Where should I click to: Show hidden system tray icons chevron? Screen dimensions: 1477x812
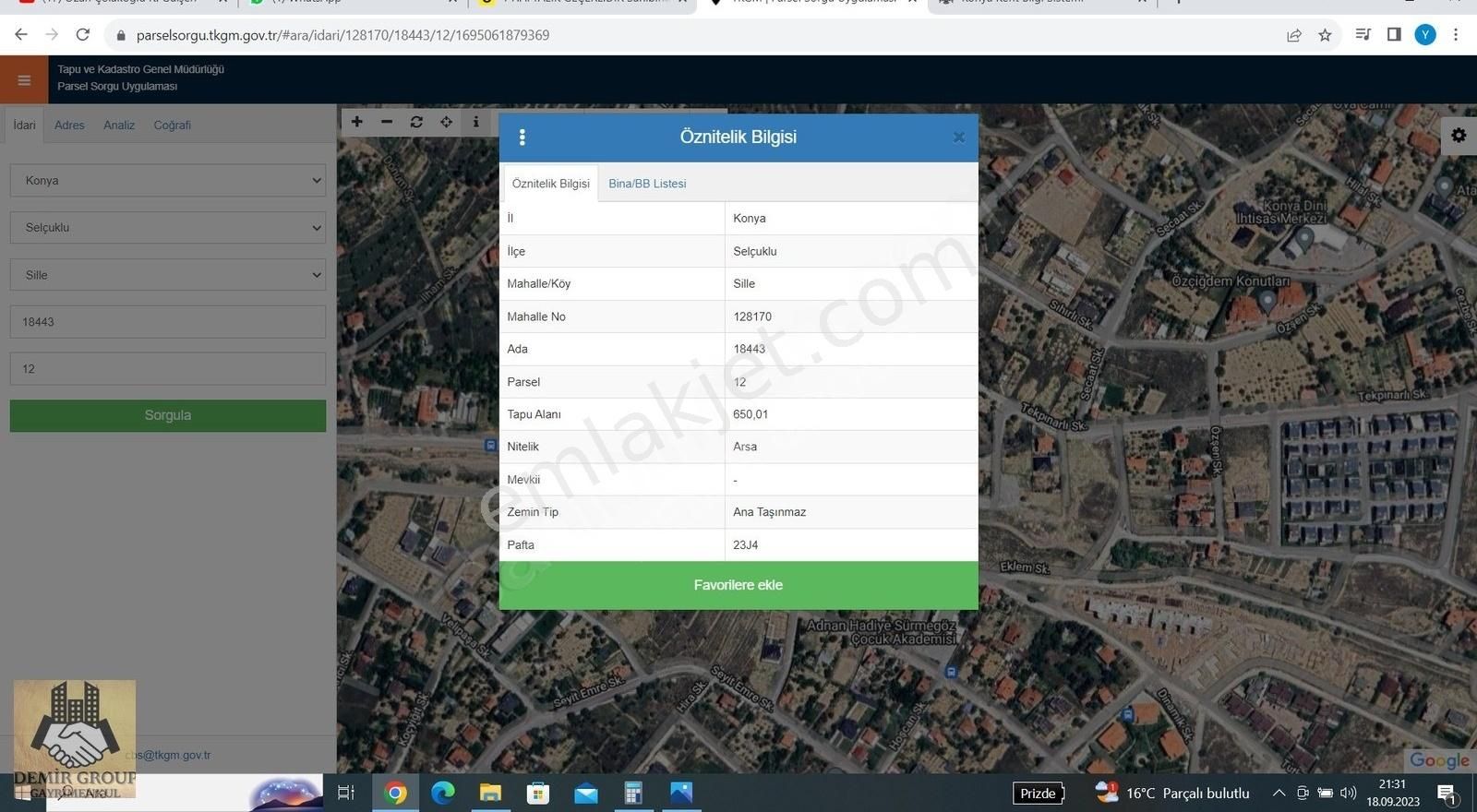pos(1279,793)
